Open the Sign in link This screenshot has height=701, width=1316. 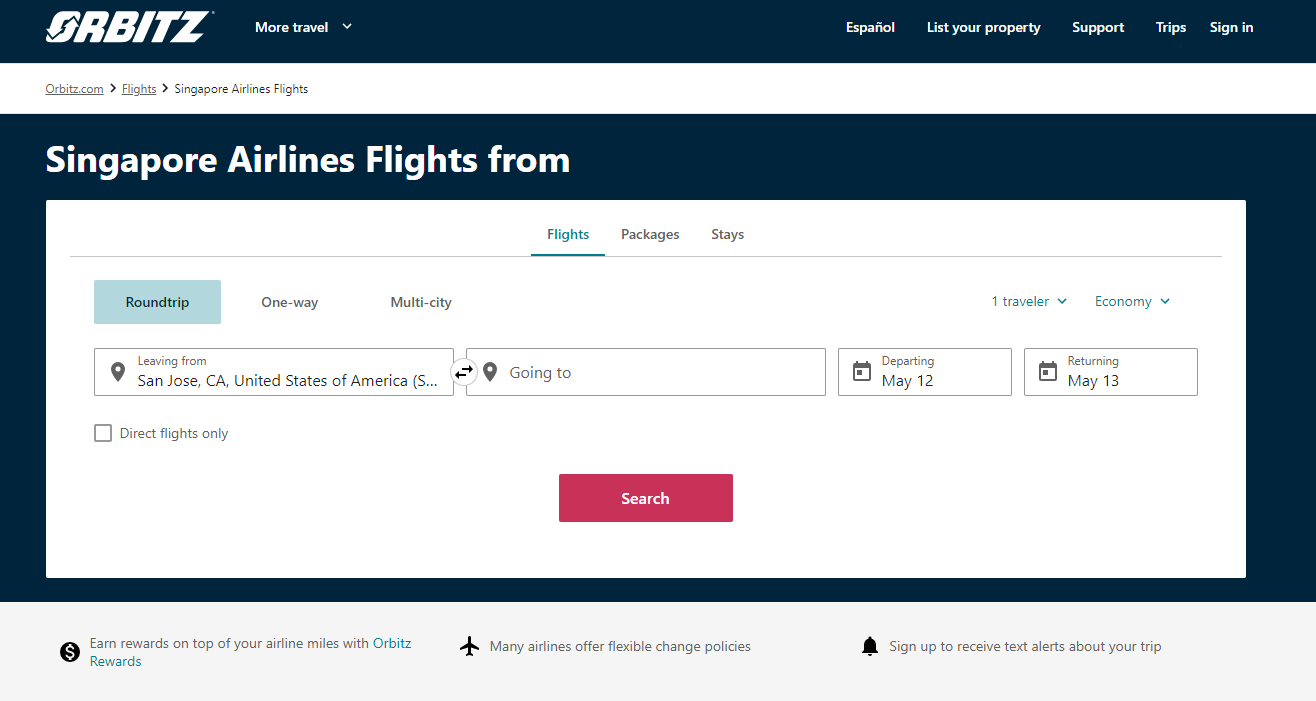coord(1231,27)
